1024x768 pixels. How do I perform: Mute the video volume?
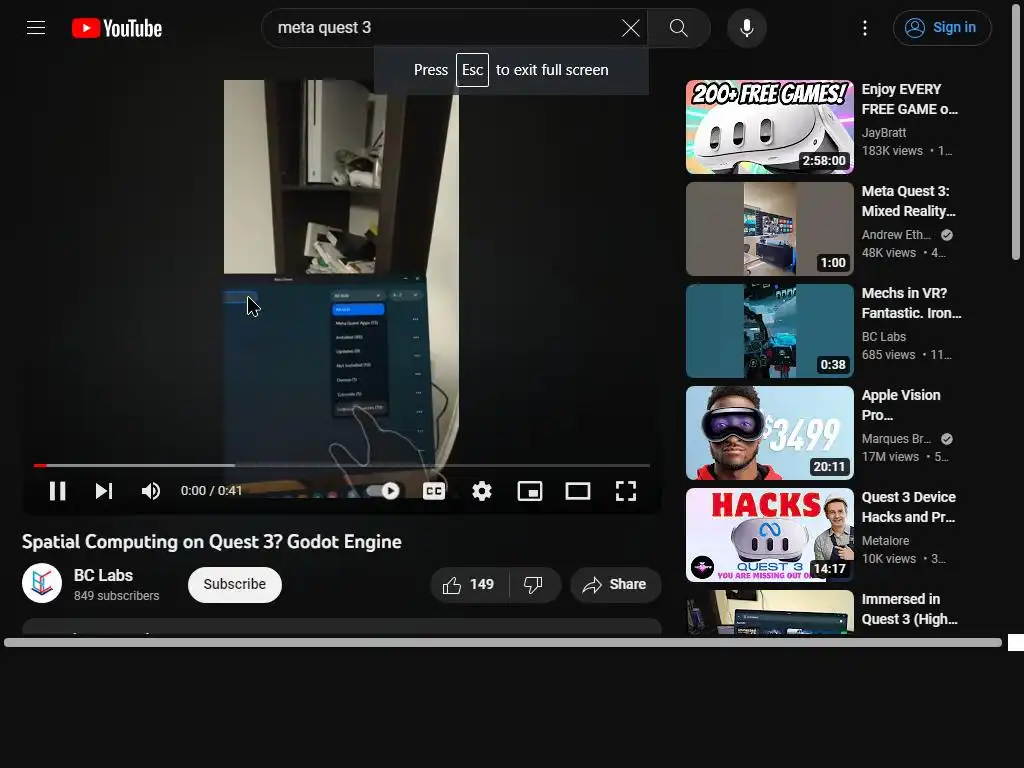(151, 491)
